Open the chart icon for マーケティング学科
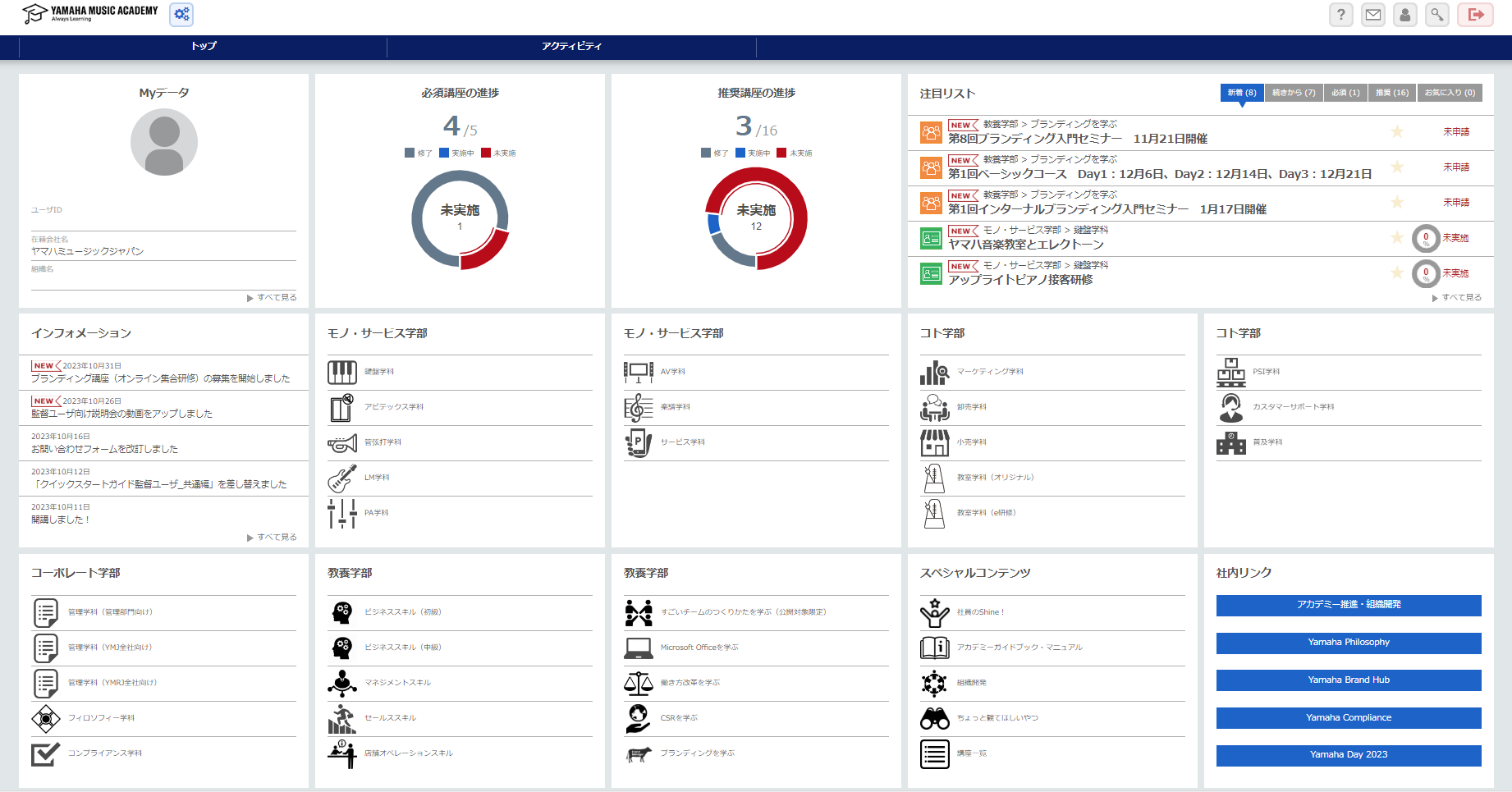1512x792 pixels. click(x=935, y=372)
